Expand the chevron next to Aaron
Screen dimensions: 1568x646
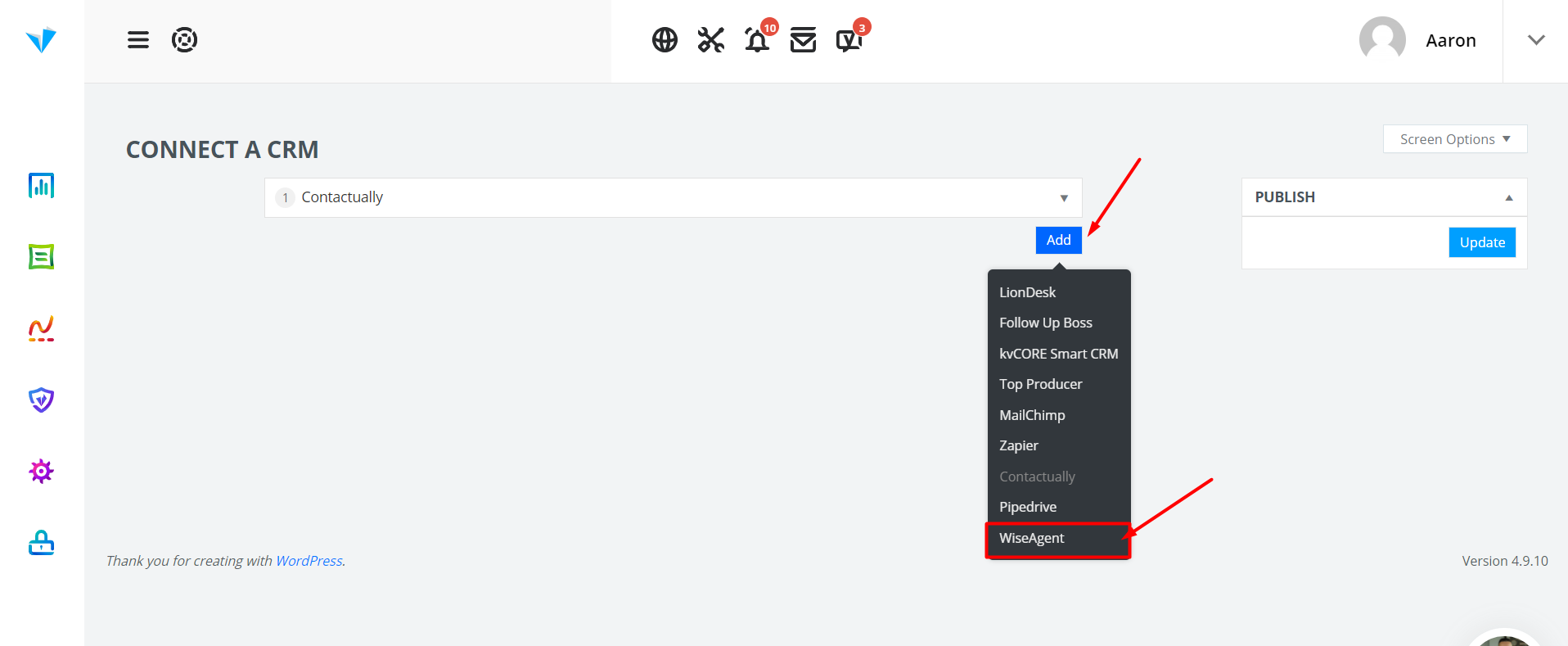pyautogui.click(x=1536, y=40)
